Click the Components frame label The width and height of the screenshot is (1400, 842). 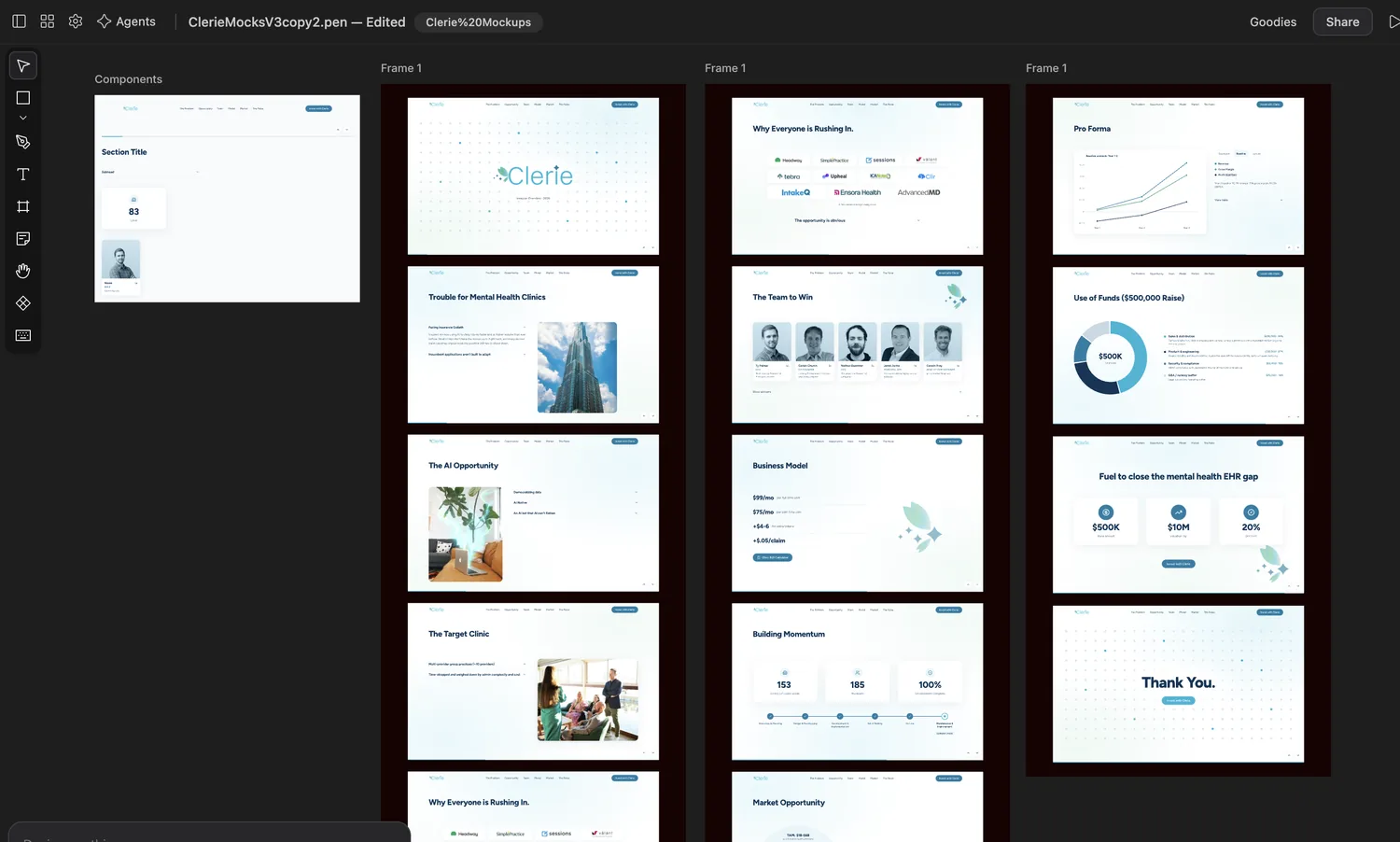129,79
